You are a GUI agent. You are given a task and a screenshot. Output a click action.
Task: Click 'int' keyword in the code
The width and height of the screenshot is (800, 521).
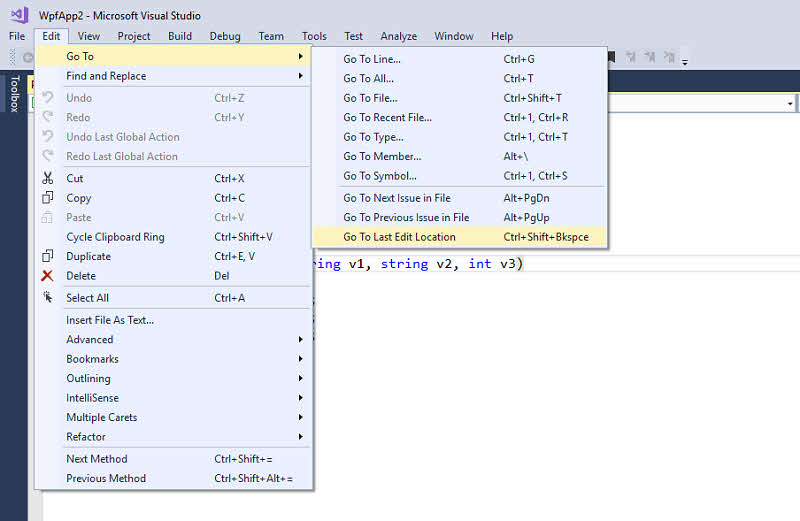click(x=480, y=263)
